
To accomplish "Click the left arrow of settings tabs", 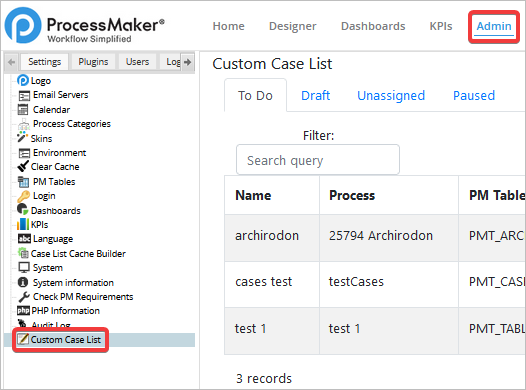I will click(x=12, y=62).
